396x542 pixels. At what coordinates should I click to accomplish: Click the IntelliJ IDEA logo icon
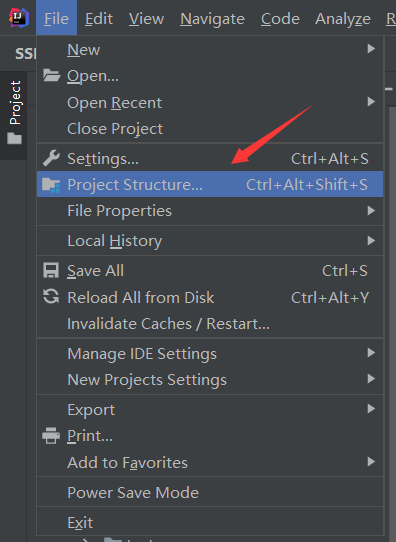coord(19,18)
